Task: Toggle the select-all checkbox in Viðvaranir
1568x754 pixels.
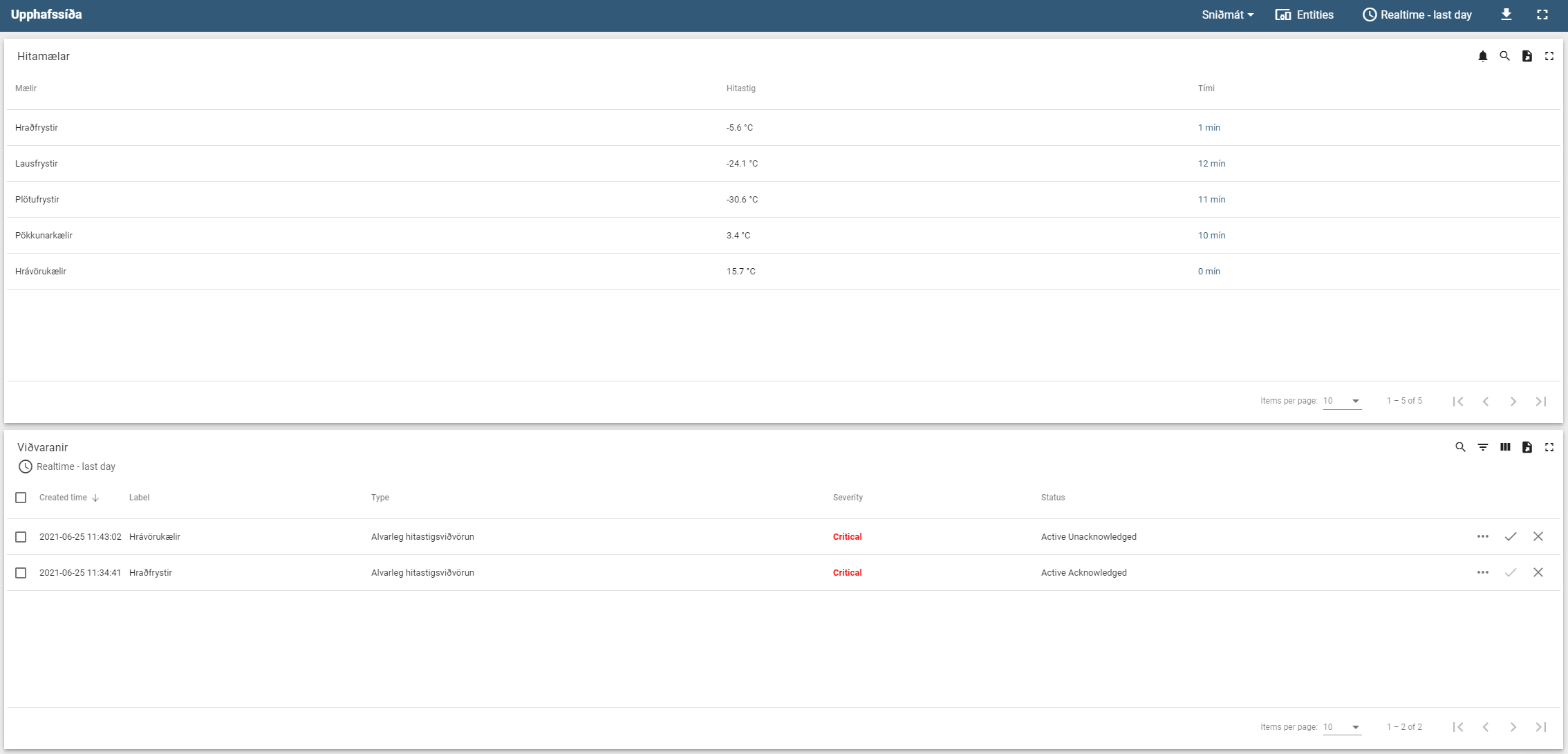Action: pos(21,497)
